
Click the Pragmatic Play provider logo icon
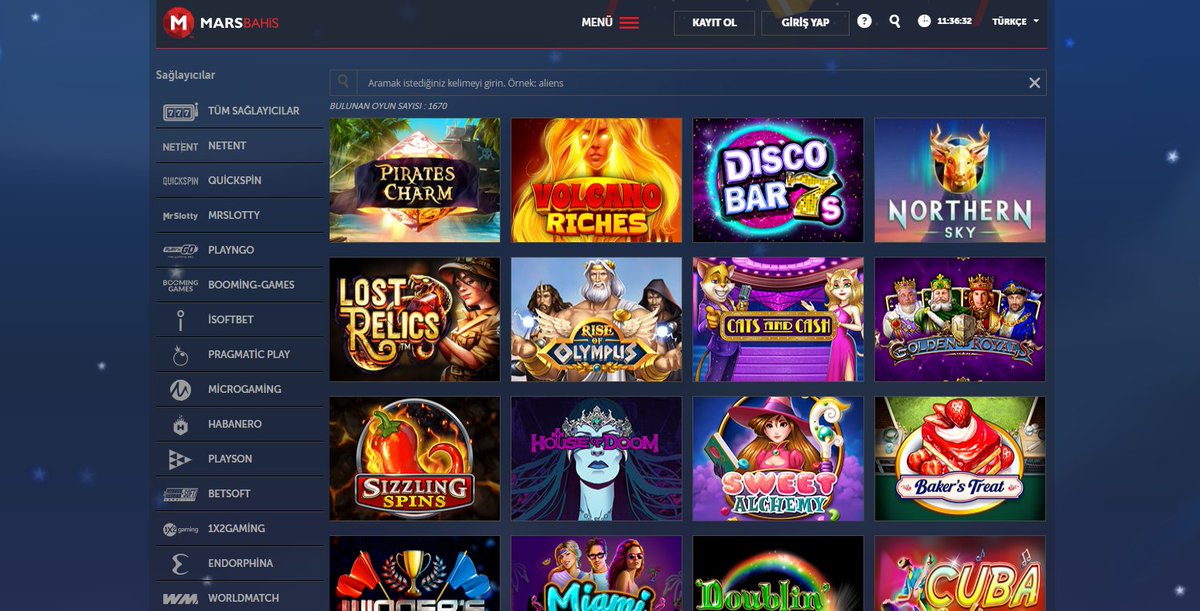click(x=180, y=355)
